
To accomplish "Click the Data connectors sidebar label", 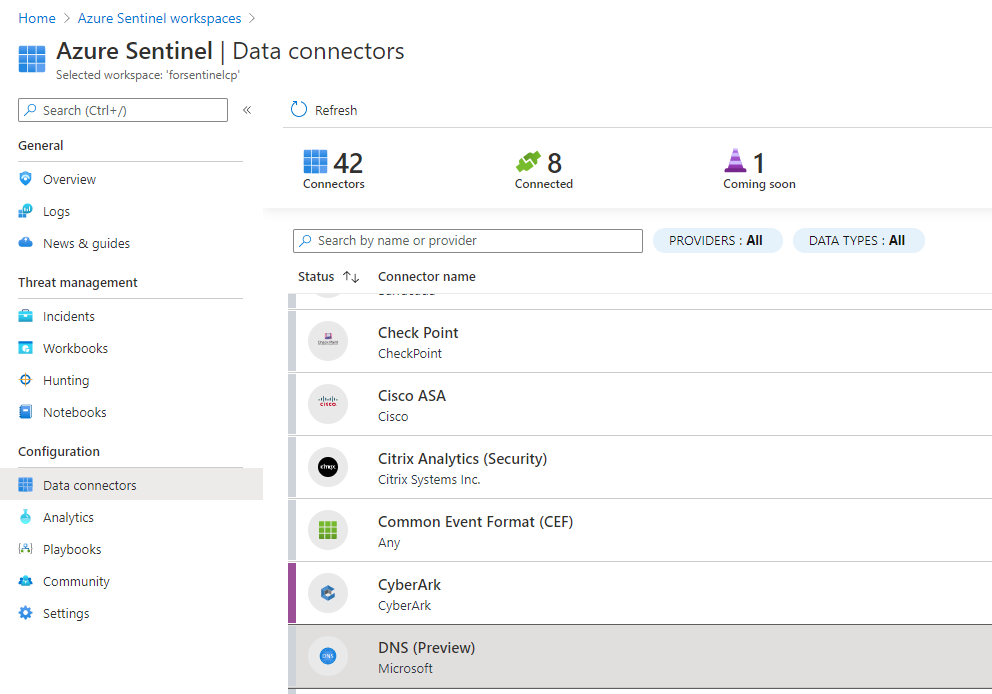I will pyautogui.click(x=90, y=485).
